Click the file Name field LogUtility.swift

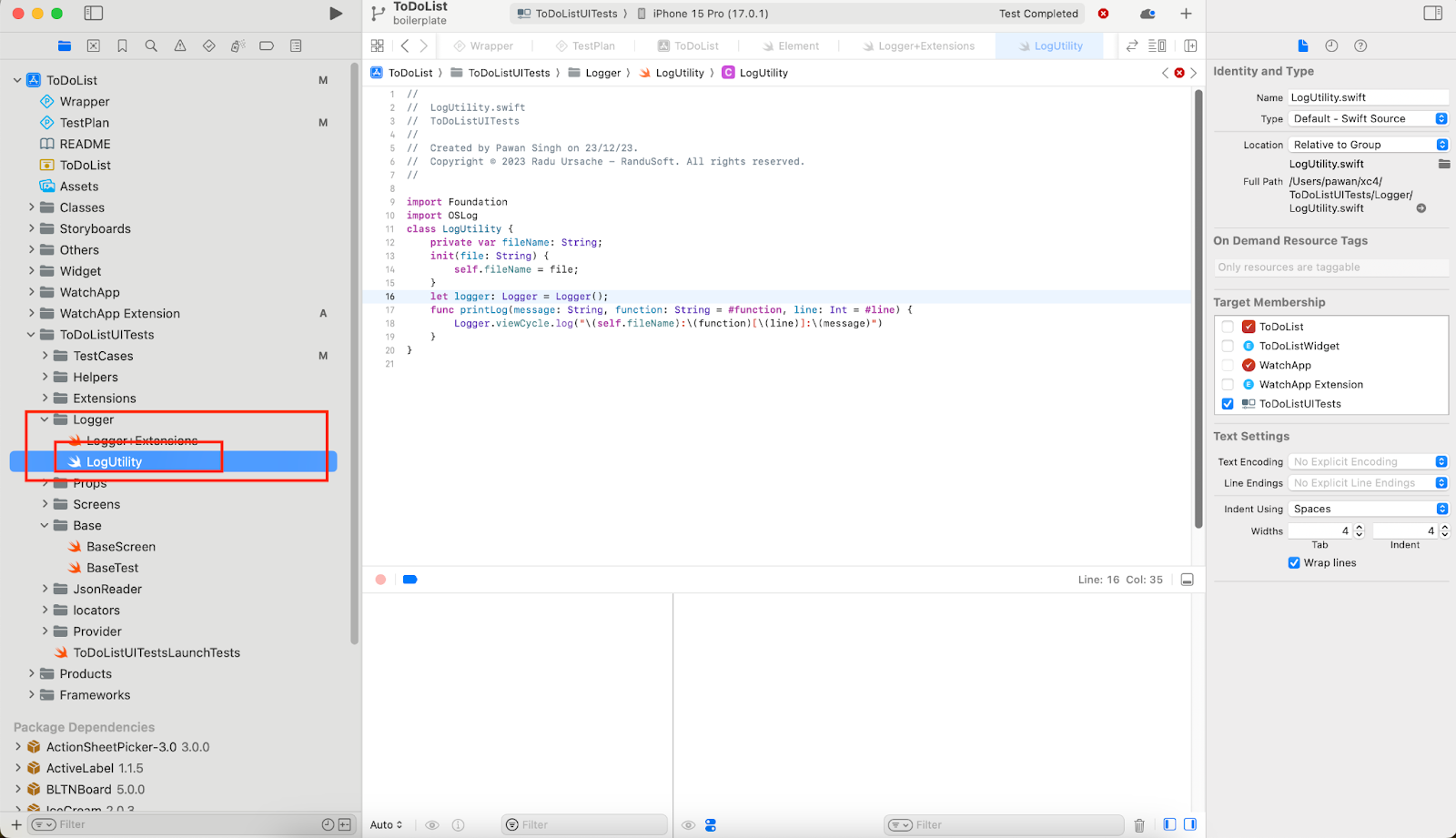(x=1368, y=97)
